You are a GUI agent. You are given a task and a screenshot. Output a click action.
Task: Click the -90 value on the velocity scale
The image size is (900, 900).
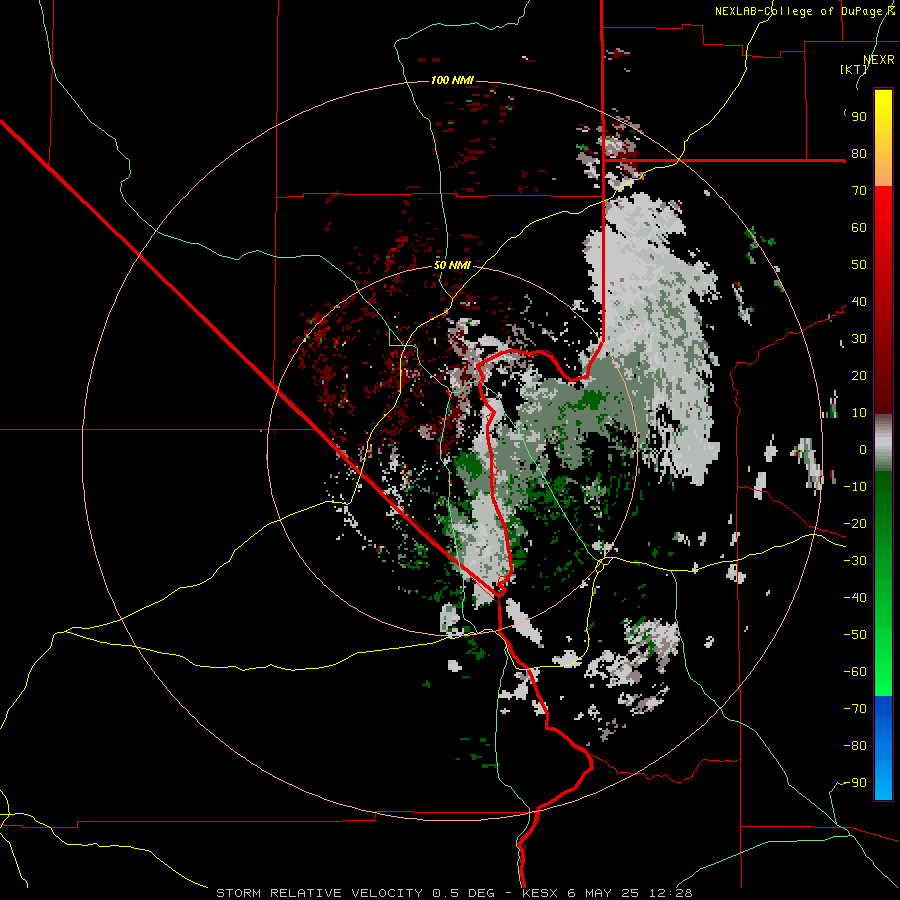coord(855,783)
